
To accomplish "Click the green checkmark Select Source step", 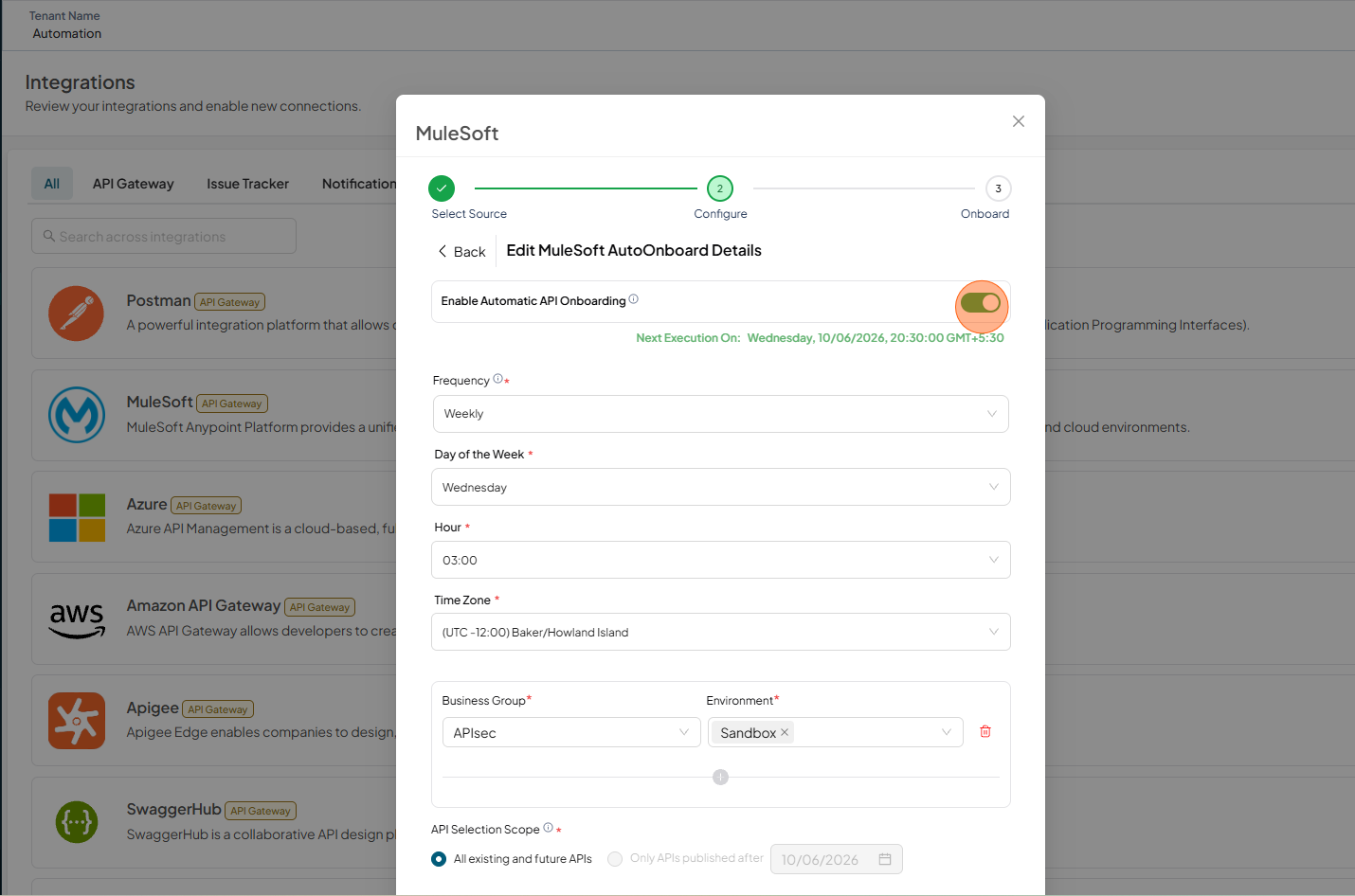I will 442,188.
